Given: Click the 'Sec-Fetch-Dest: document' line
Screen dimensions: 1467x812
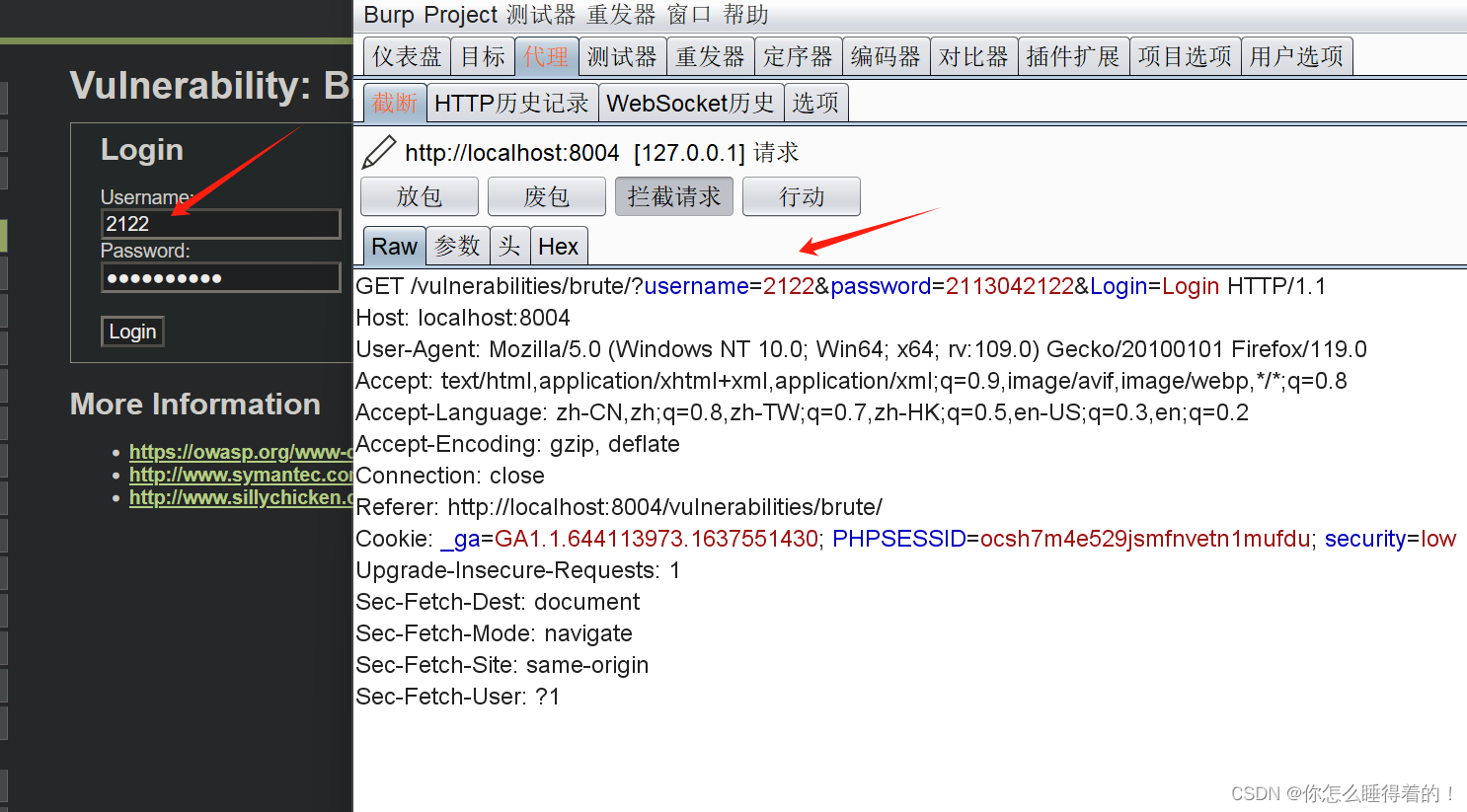Looking at the screenshot, I should pos(498,602).
